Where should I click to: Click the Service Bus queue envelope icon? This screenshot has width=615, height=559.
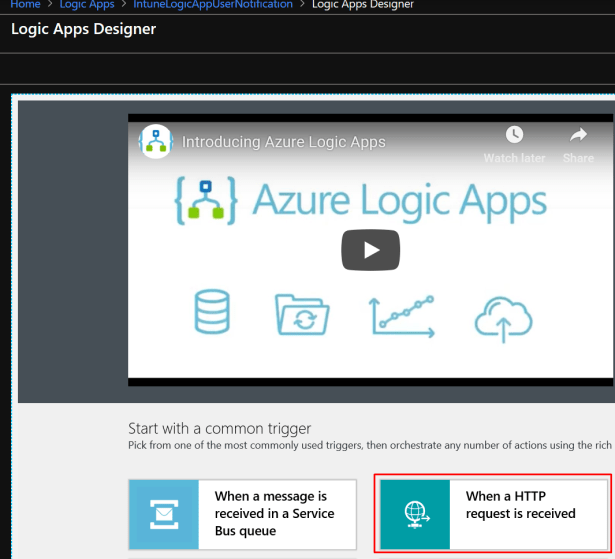click(x=162, y=514)
